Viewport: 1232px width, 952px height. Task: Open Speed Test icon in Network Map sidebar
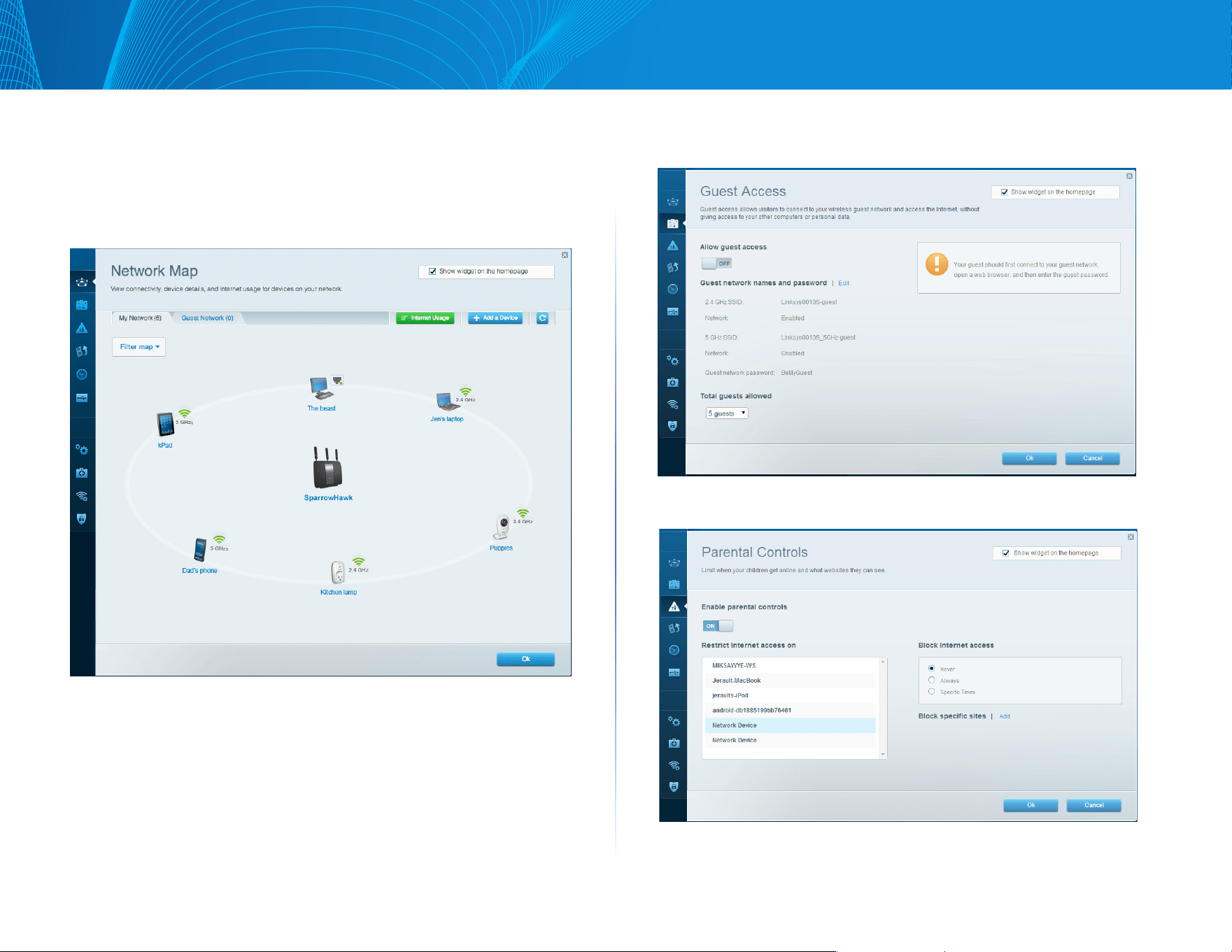pyautogui.click(x=82, y=374)
